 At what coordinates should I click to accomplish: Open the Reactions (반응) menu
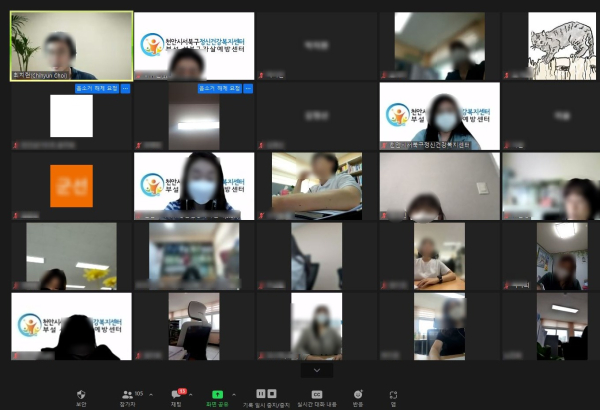pos(358,394)
